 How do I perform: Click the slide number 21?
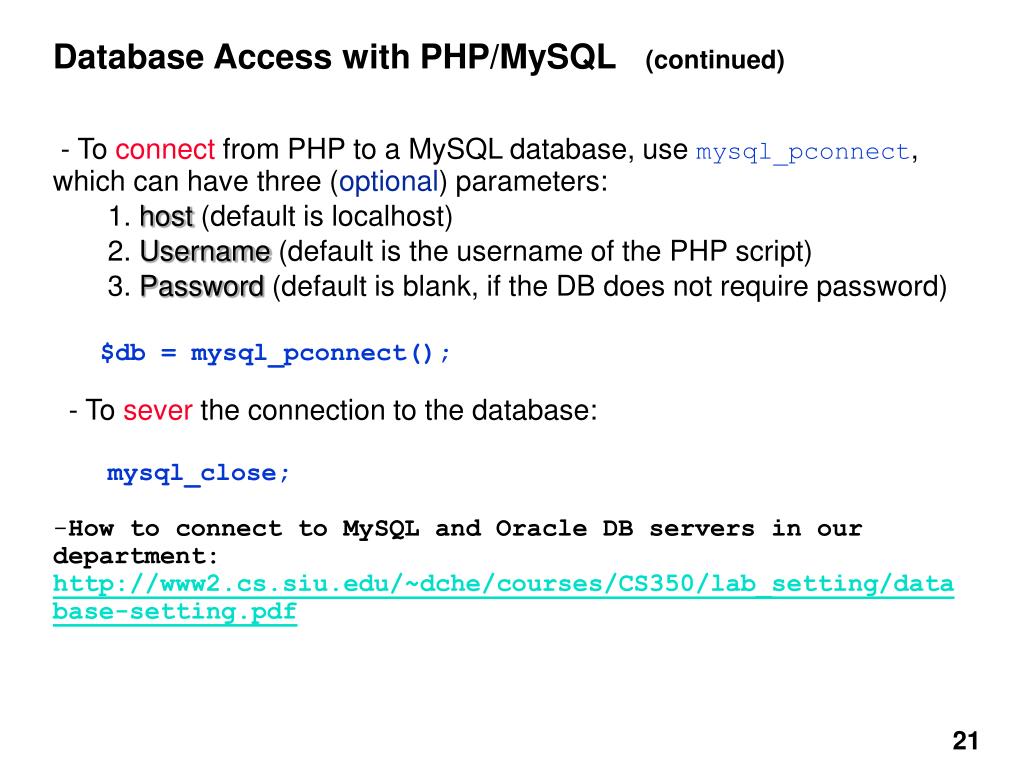[x=965, y=741]
